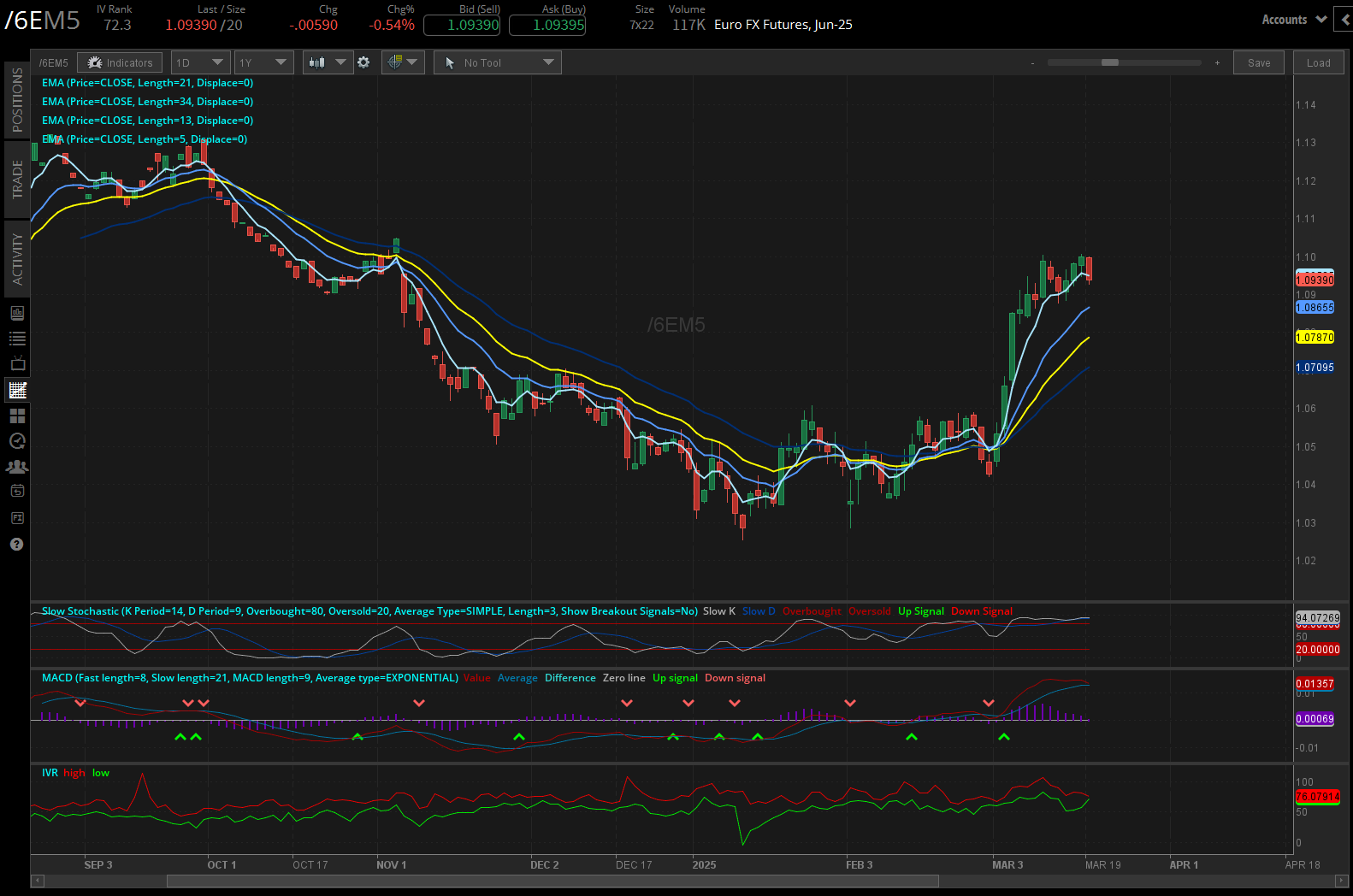Viewport: 1353px width, 896px height.
Task: Click the zoom out minus icon
Action: [x=1032, y=62]
